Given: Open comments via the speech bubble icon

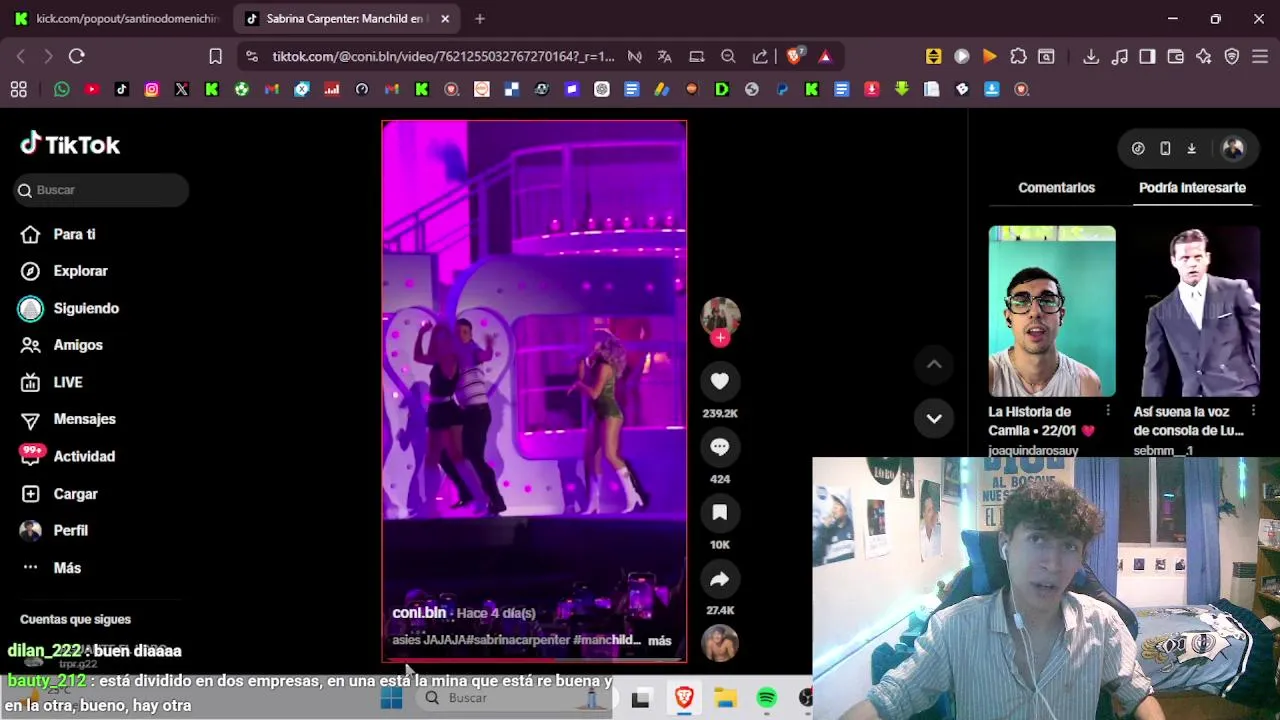Looking at the screenshot, I should [720, 447].
